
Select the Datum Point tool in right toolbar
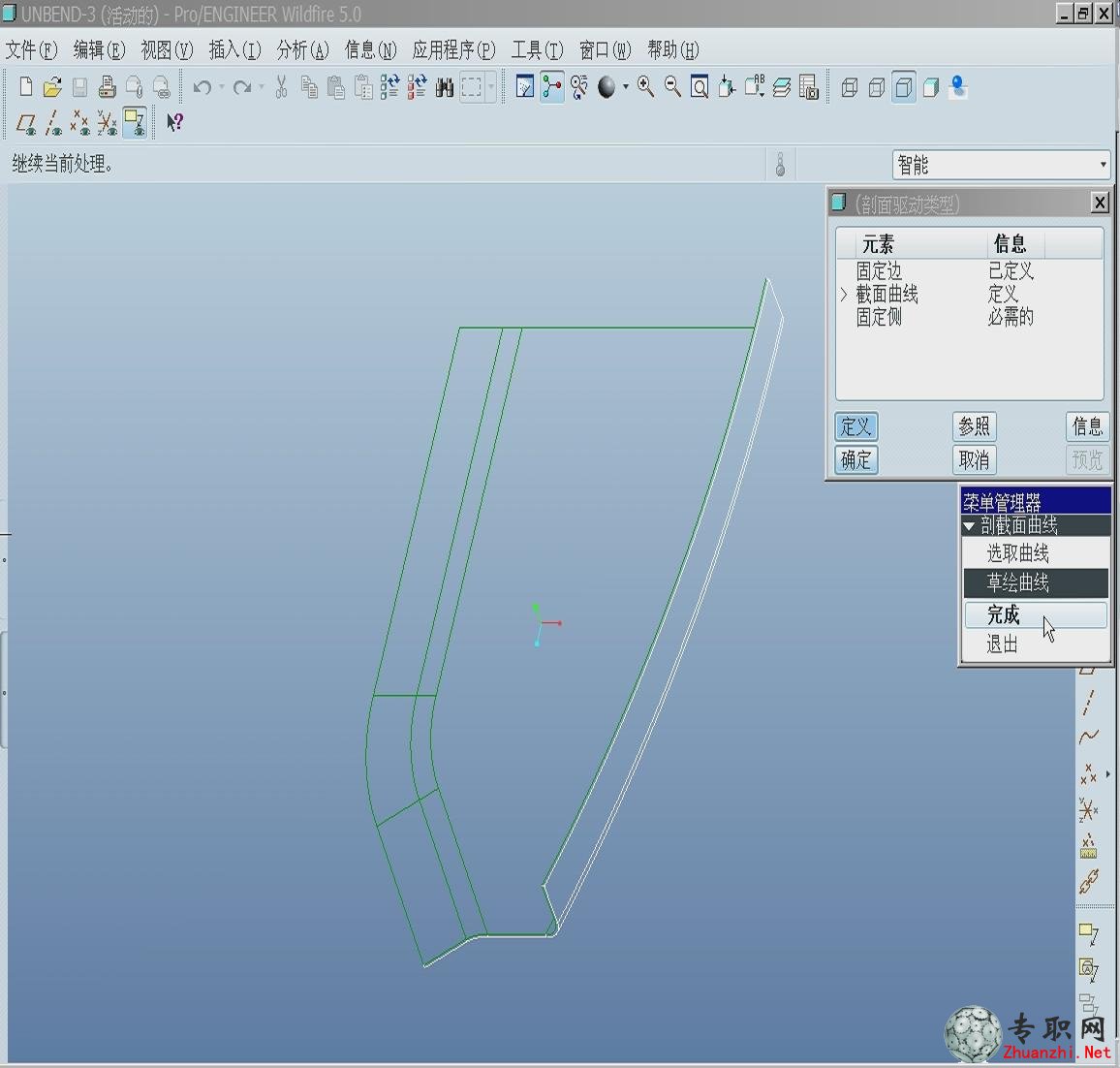click(1089, 773)
